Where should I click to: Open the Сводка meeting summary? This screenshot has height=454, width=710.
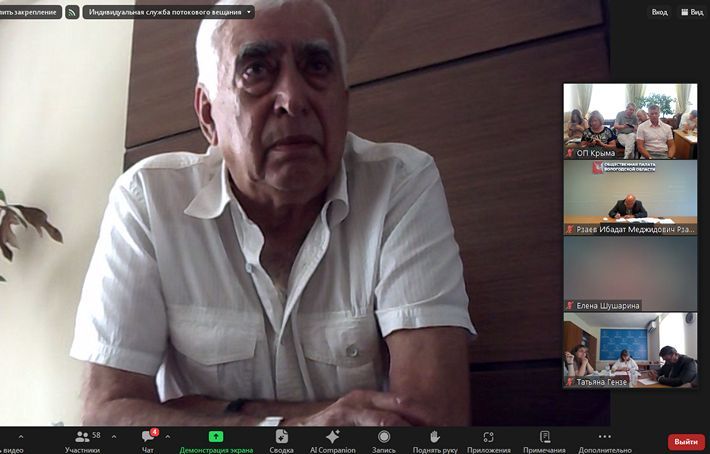(281, 441)
